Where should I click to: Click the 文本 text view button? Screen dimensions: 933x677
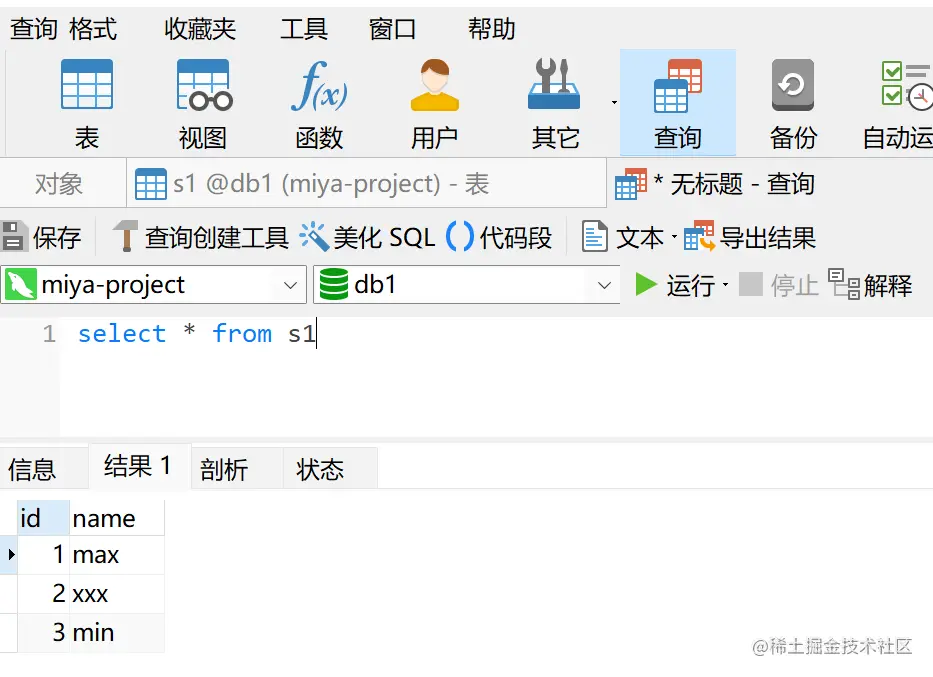coord(622,237)
